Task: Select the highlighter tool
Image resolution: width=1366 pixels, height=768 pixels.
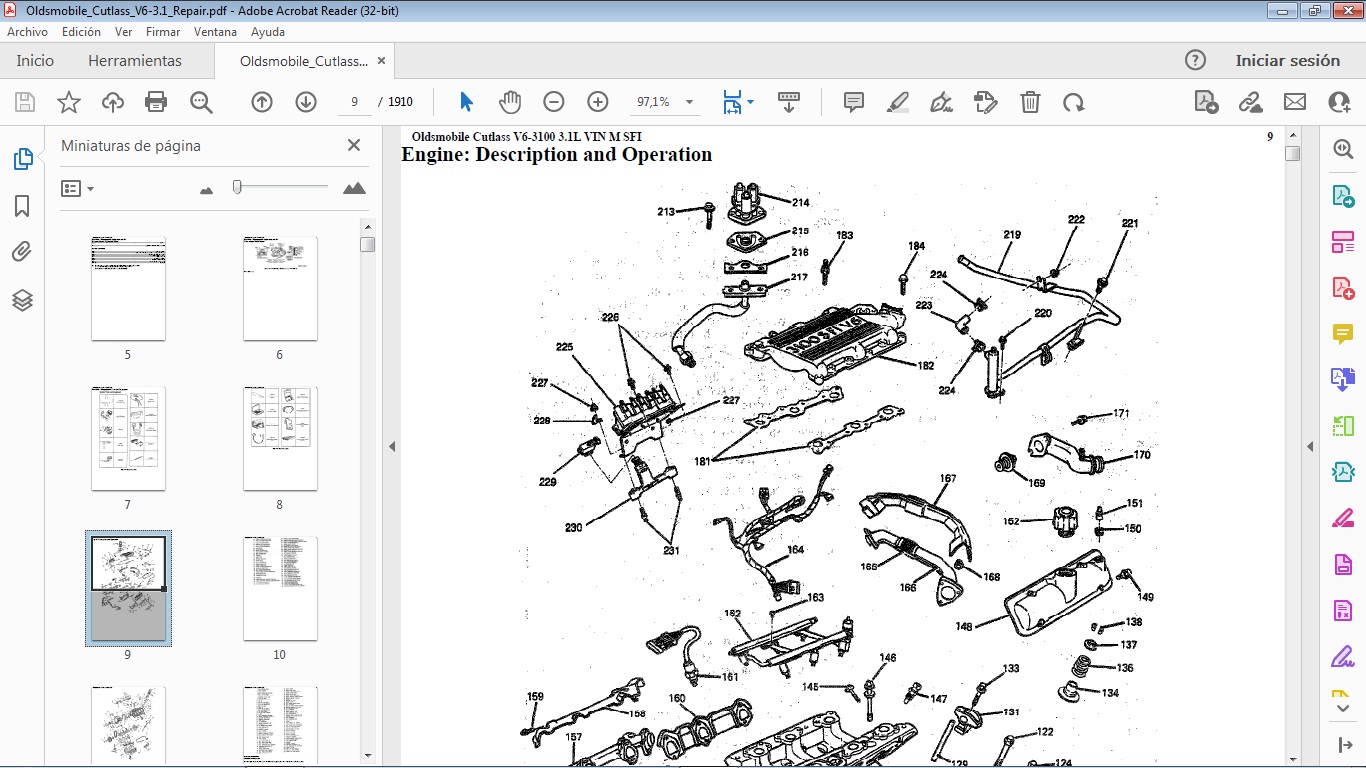Action: pyautogui.click(x=898, y=102)
